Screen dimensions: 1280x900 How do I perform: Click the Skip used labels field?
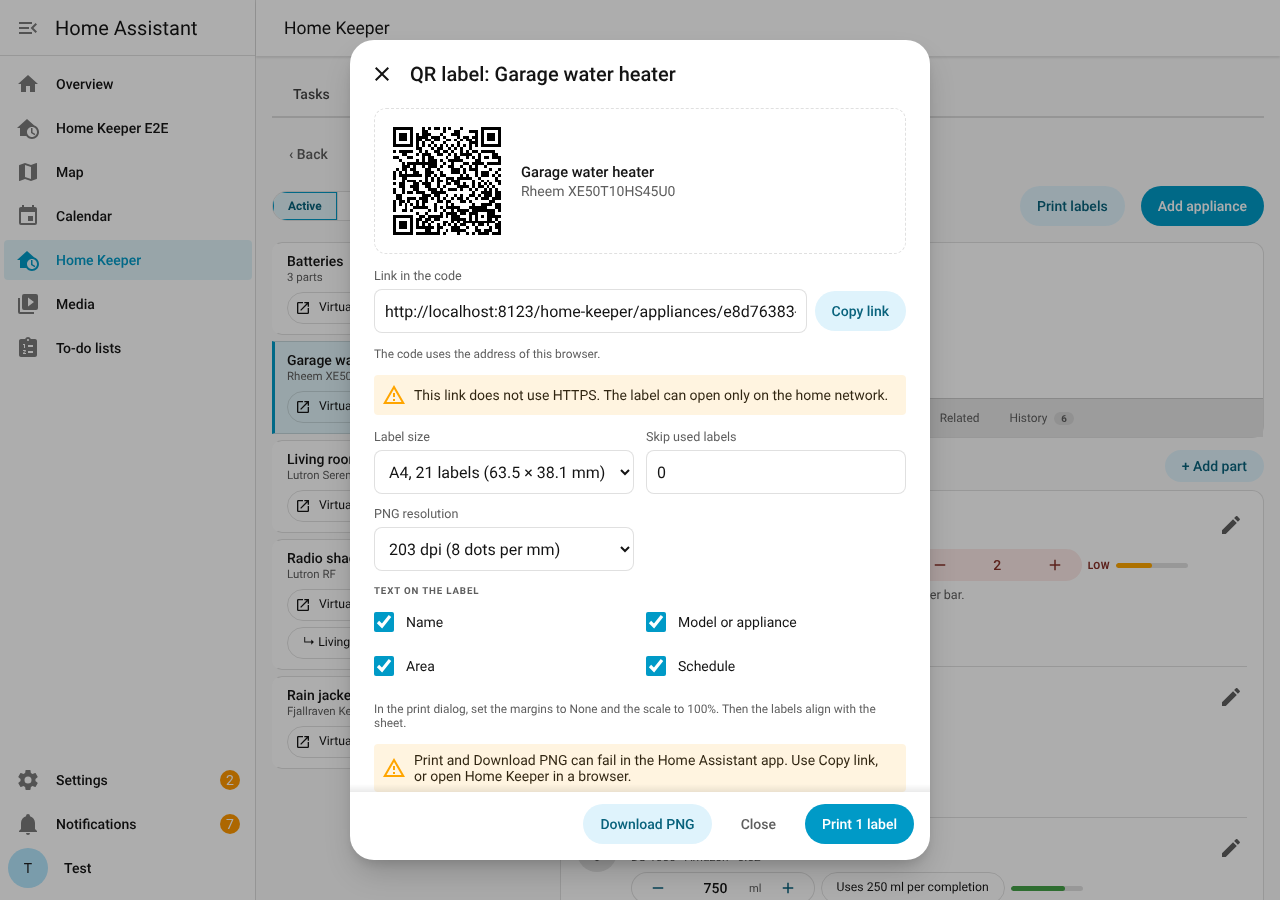click(776, 472)
